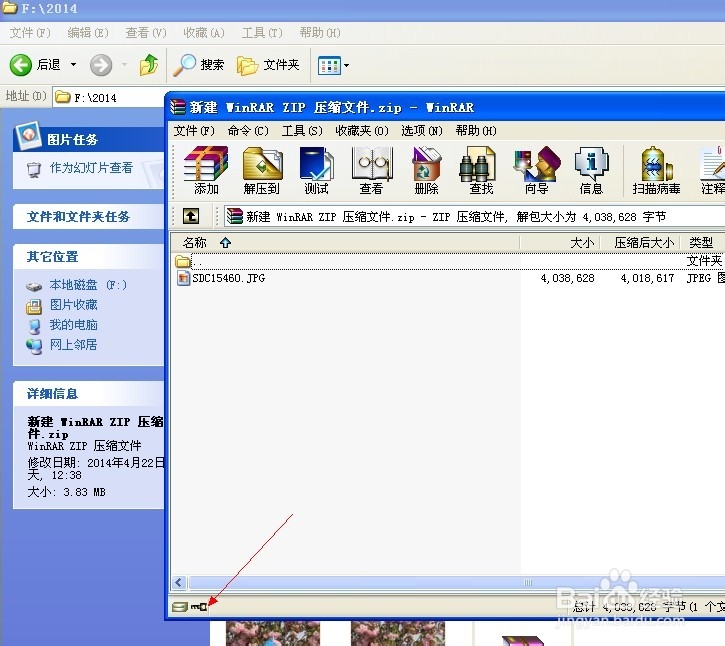725x646 pixels.
Task: Click the Virus Scan (扫描病毒) icon
Action: point(656,170)
